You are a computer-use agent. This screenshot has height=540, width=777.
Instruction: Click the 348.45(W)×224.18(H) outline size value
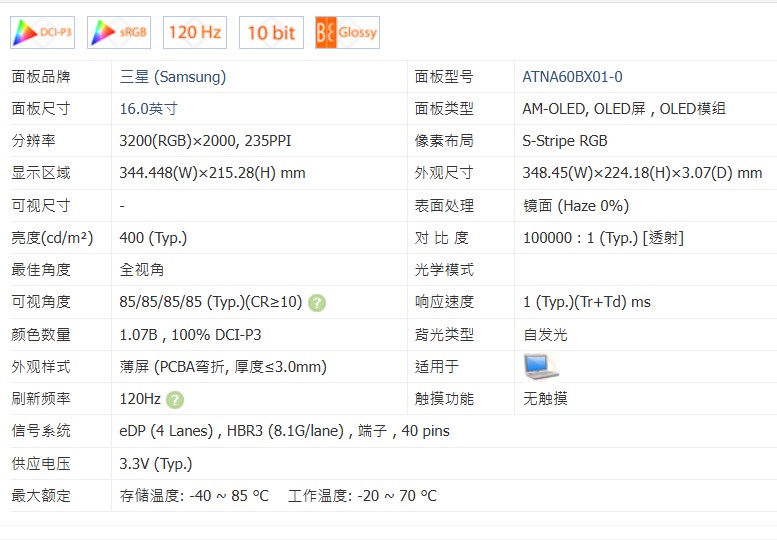pyautogui.click(x=642, y=173)
